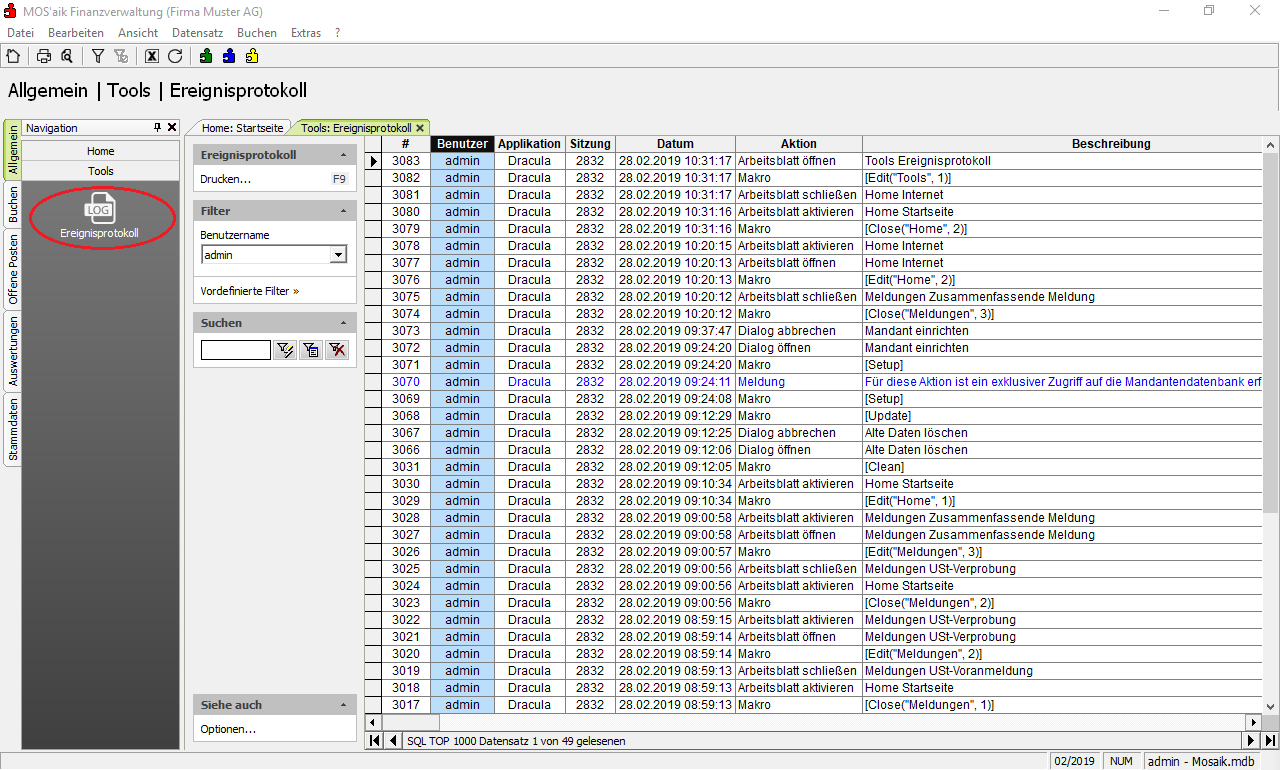Screen dimensions: 1280x770
Task: Clear search filter with red X funnel
Action: click(x=337, y=349)
